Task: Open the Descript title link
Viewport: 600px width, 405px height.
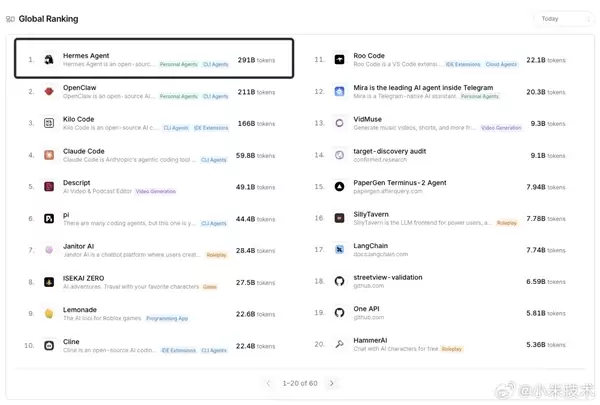Action: coord(77,183)
